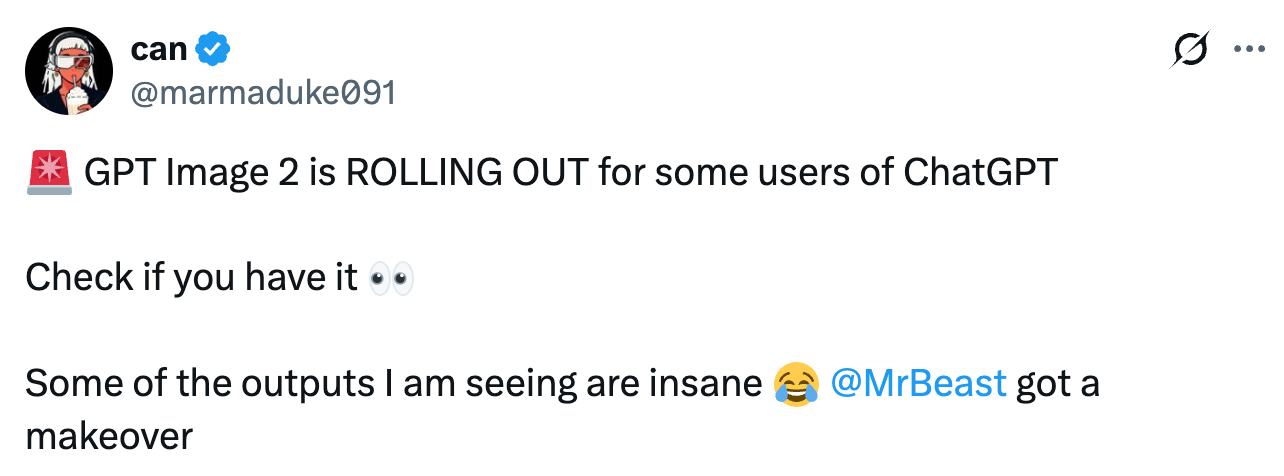Open the three-dot More options menu
This screenshot has width=1284, height=476.
tap(1249, 48)
